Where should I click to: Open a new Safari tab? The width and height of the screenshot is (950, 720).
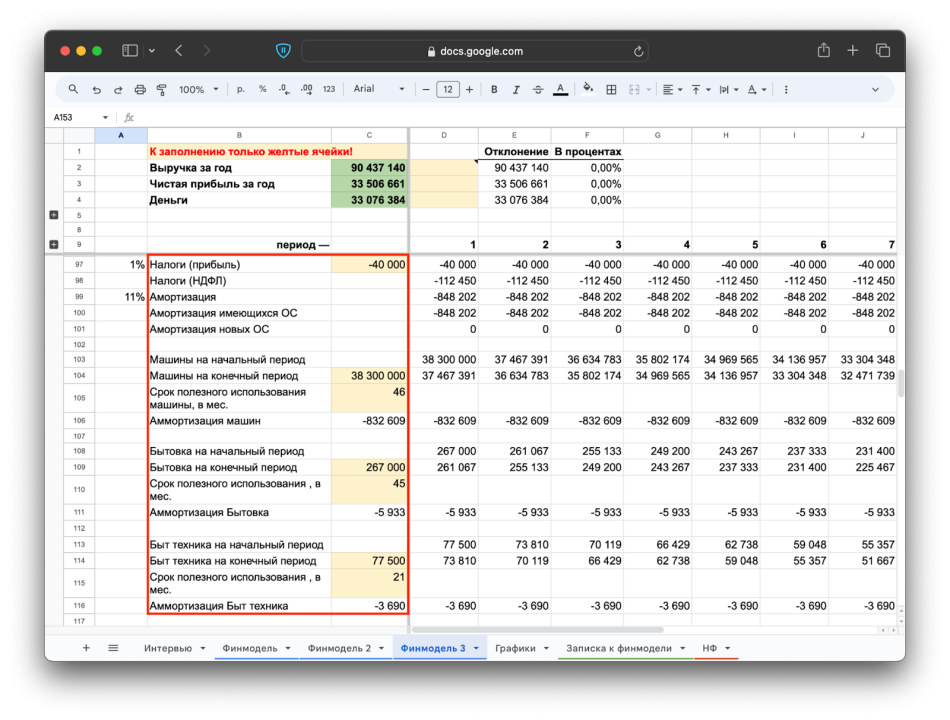pyautogui.click(x=852, y=51)
